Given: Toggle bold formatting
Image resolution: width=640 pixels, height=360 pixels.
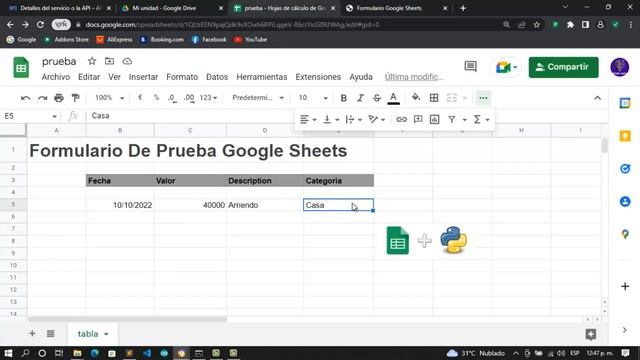Looking at the screenshot, I should click(344, 98).
